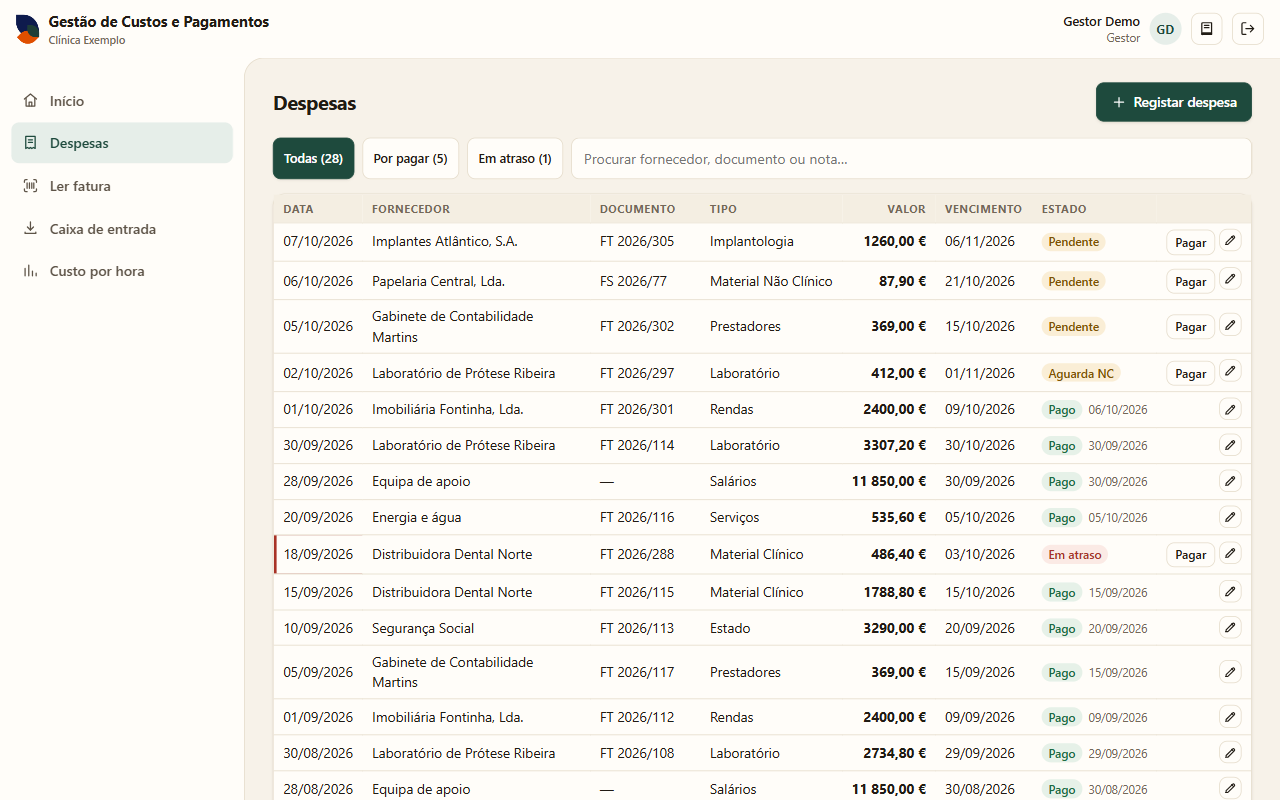1280x800 pixels.
Task: Click Pagar for the Aguarda NC invoice
Action: [x=1190, y=374]
